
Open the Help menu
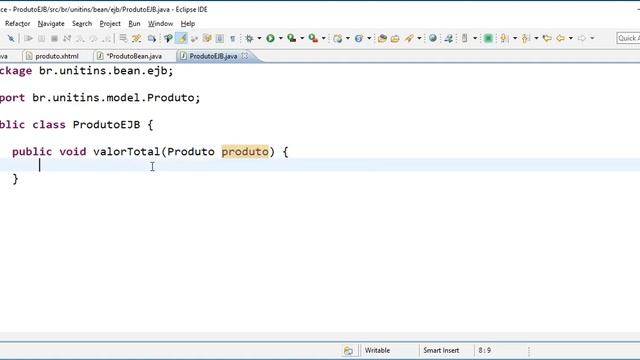coord(188,24)
